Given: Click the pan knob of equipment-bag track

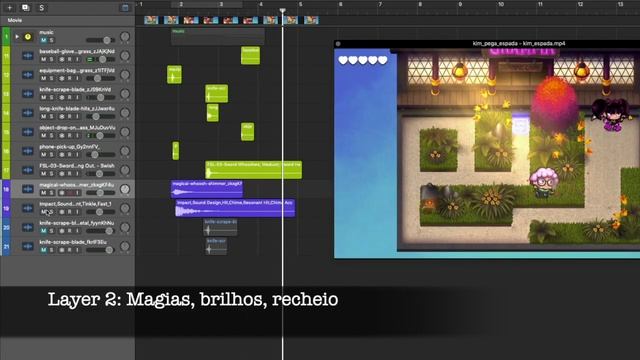Looking at the screenshot, I should [125, 75].
